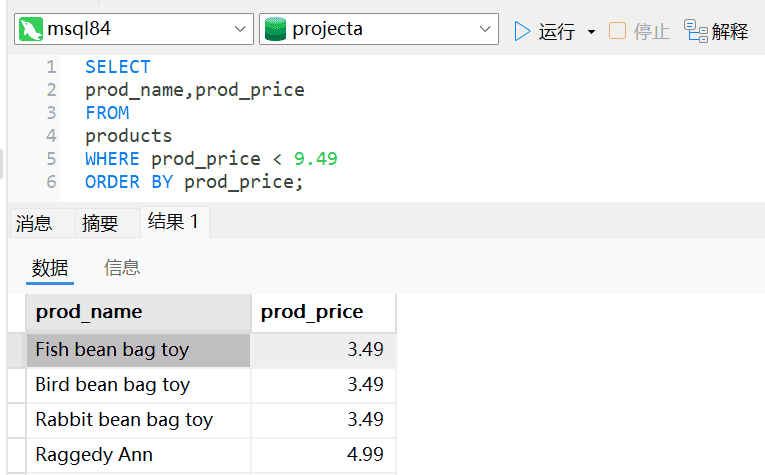The height and width of the screenshot is (475, 765).
Task: Click the 运行 button label
Action: [557, 32]
